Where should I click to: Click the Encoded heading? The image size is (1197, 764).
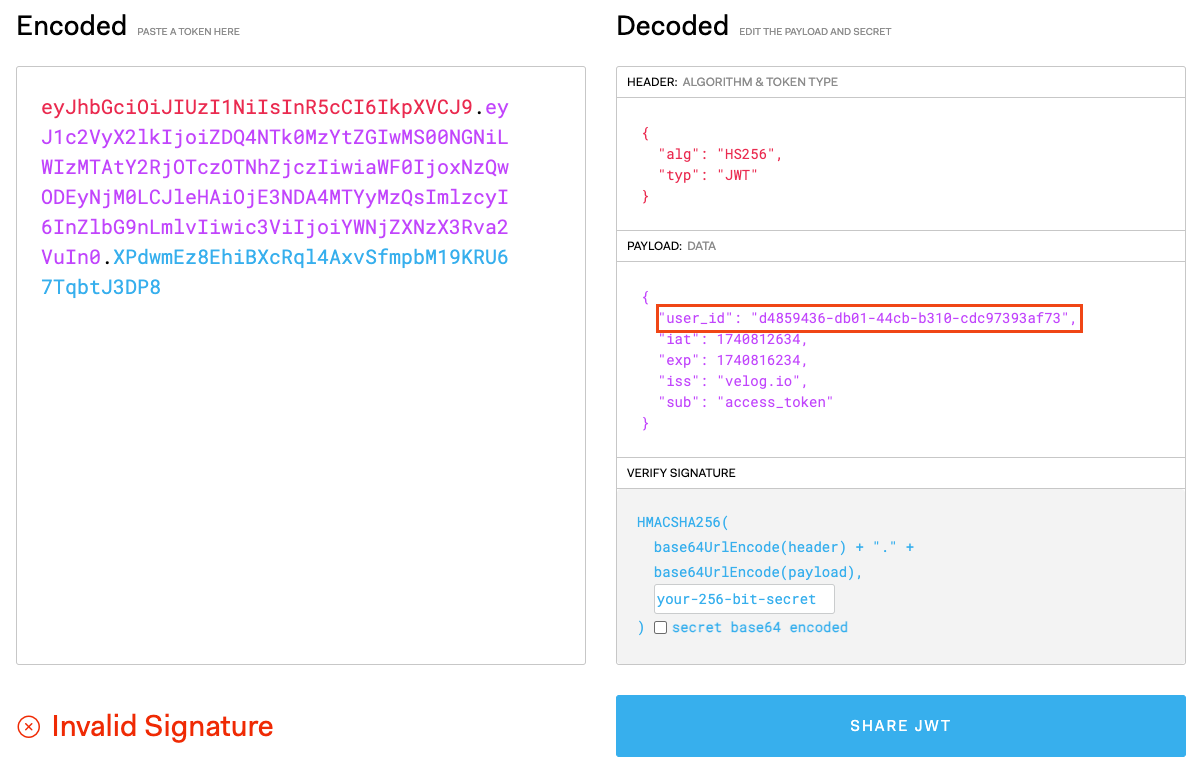click(x=72, y=26)
